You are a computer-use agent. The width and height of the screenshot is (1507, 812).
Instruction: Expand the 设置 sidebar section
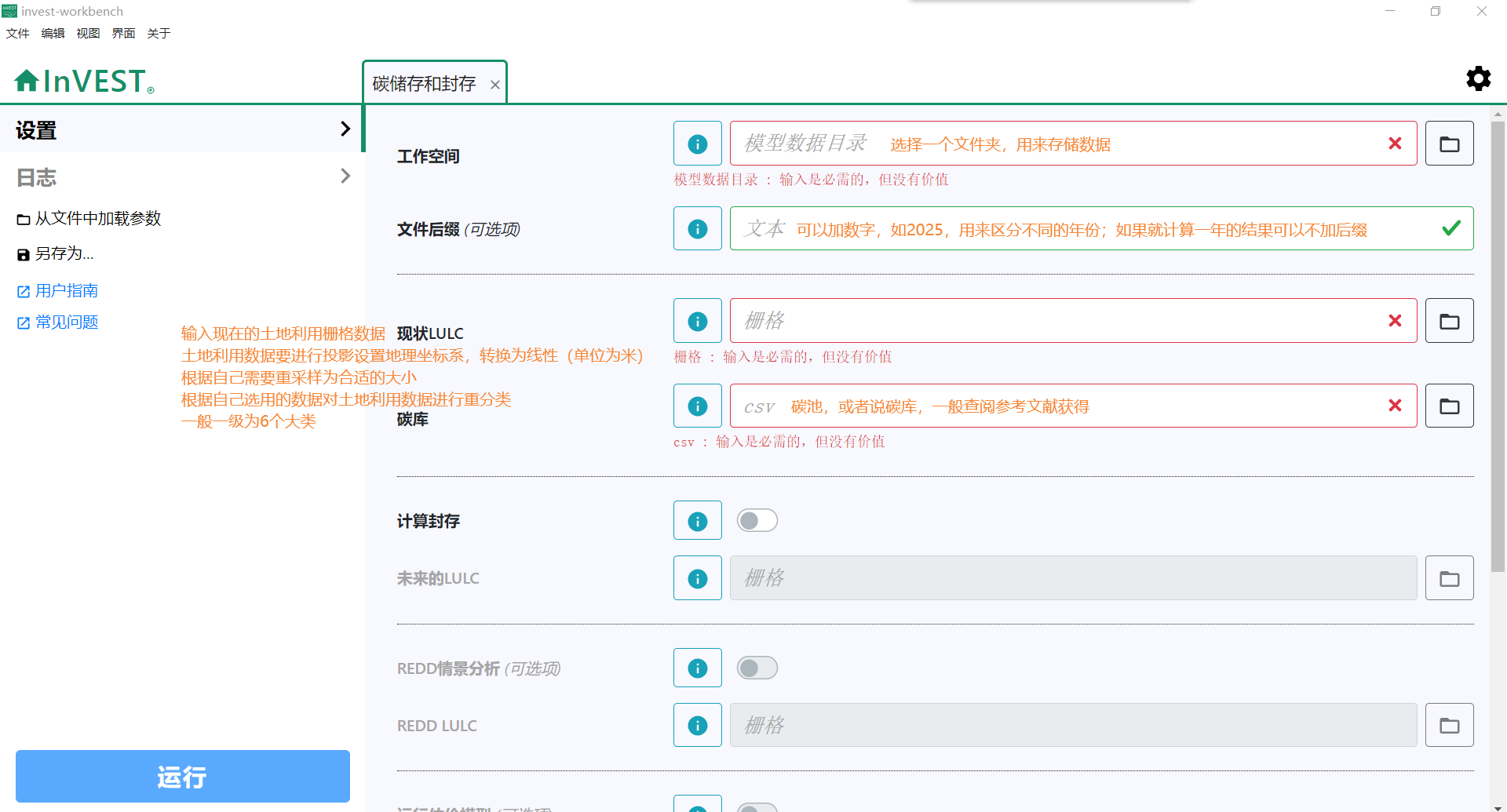click(182, 129)
